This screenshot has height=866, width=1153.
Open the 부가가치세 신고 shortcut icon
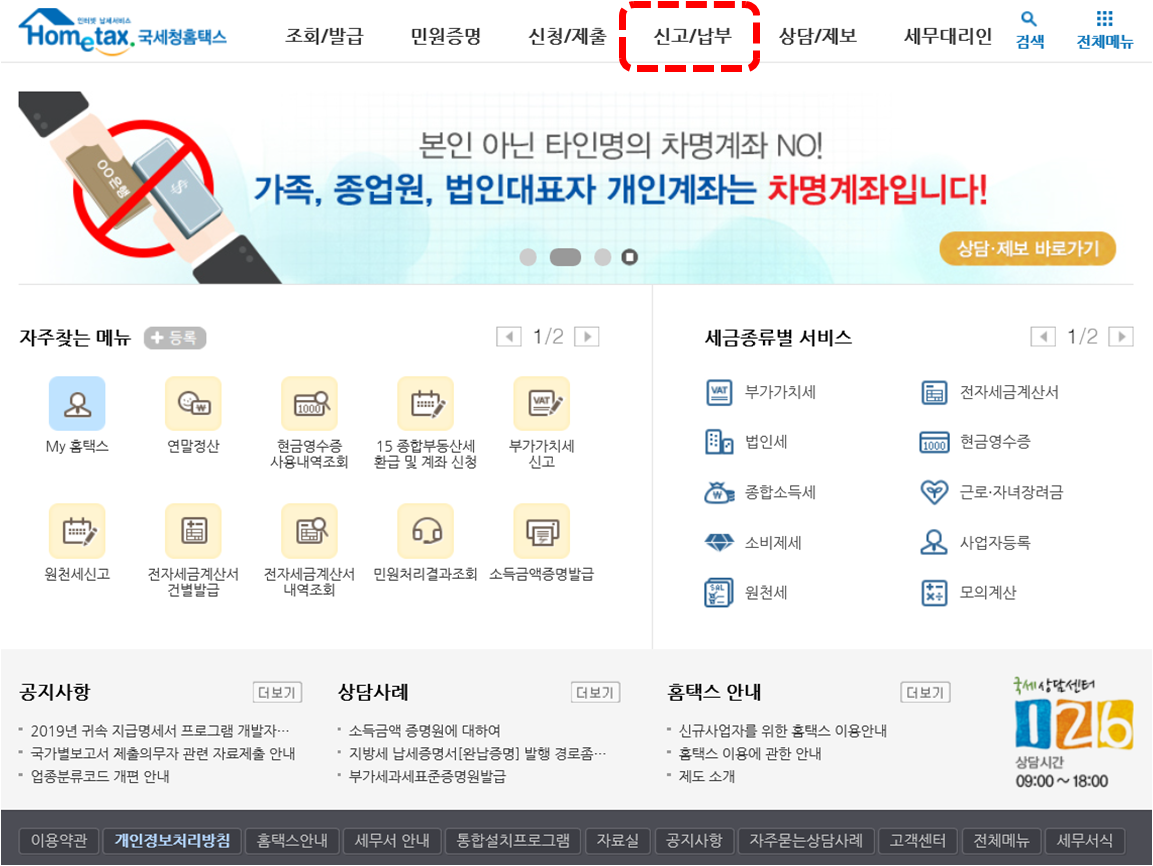pyautogui.click(x=542, y=404)
